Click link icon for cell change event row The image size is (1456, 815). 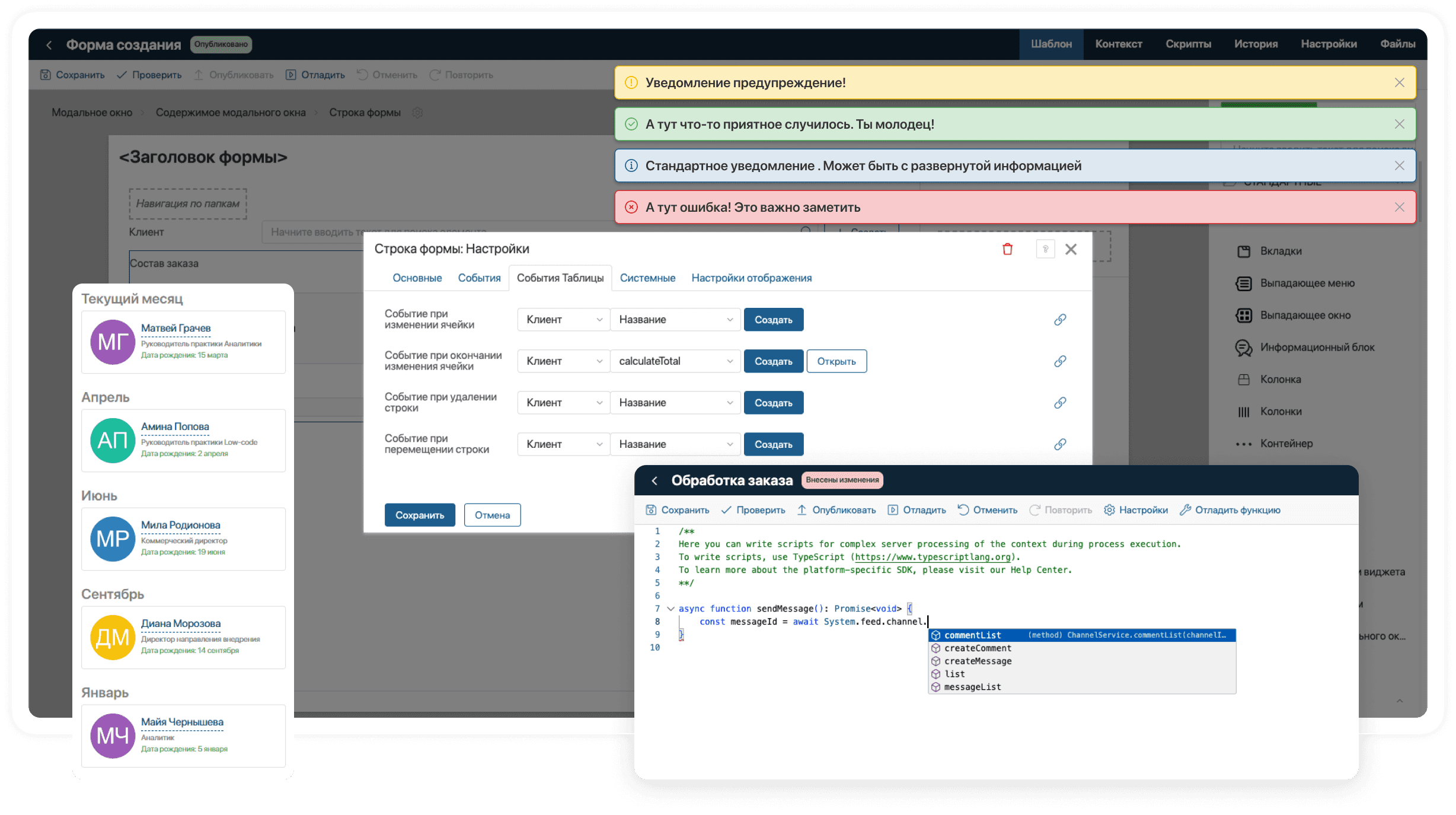pos(1060,320)
